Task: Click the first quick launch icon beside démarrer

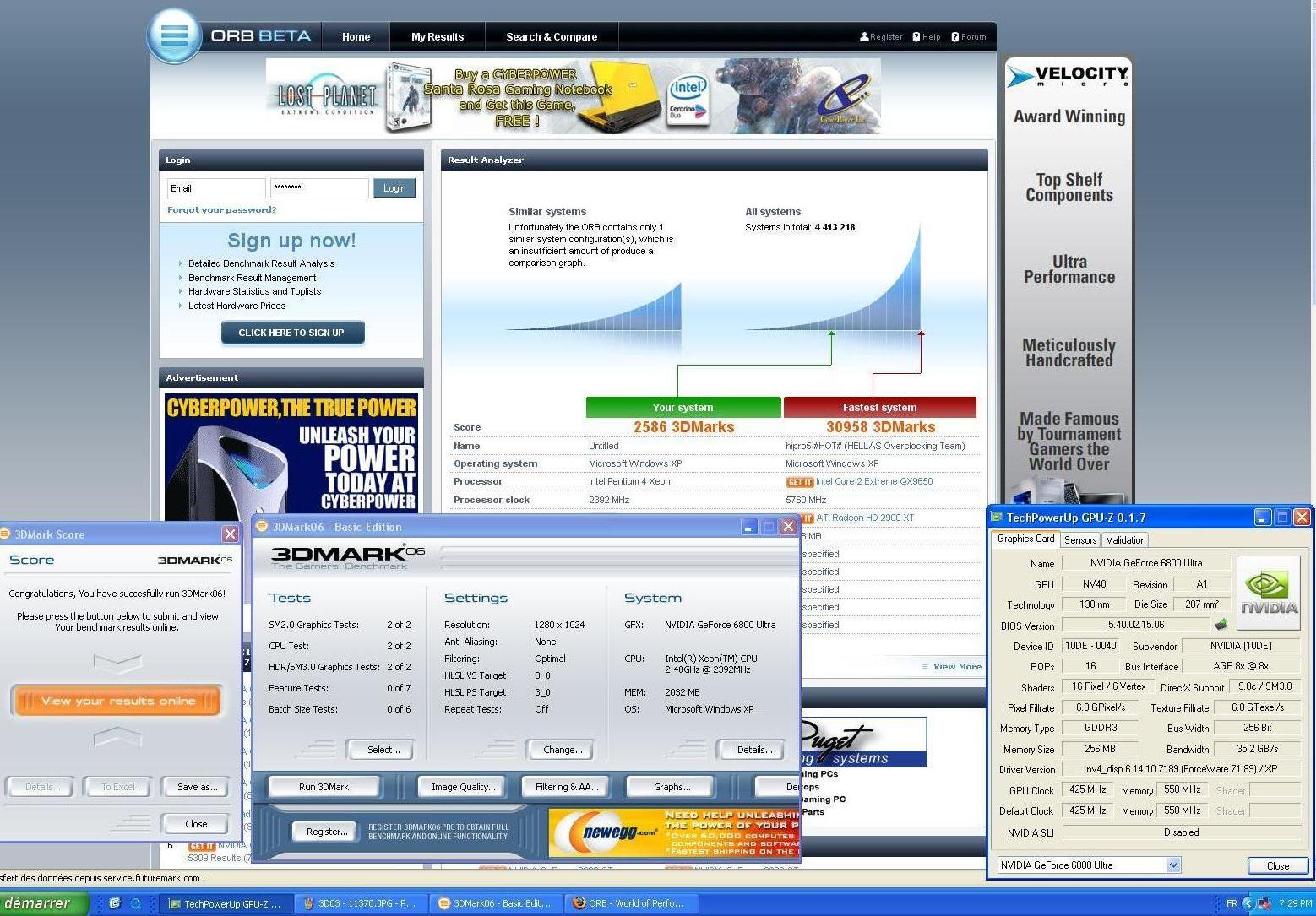Action: pos(115,903)
